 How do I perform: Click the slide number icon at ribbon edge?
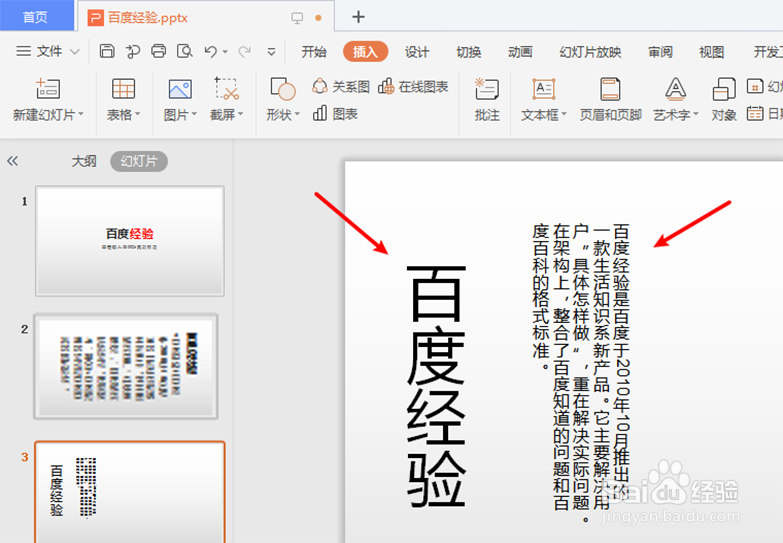tap(755, 86)
